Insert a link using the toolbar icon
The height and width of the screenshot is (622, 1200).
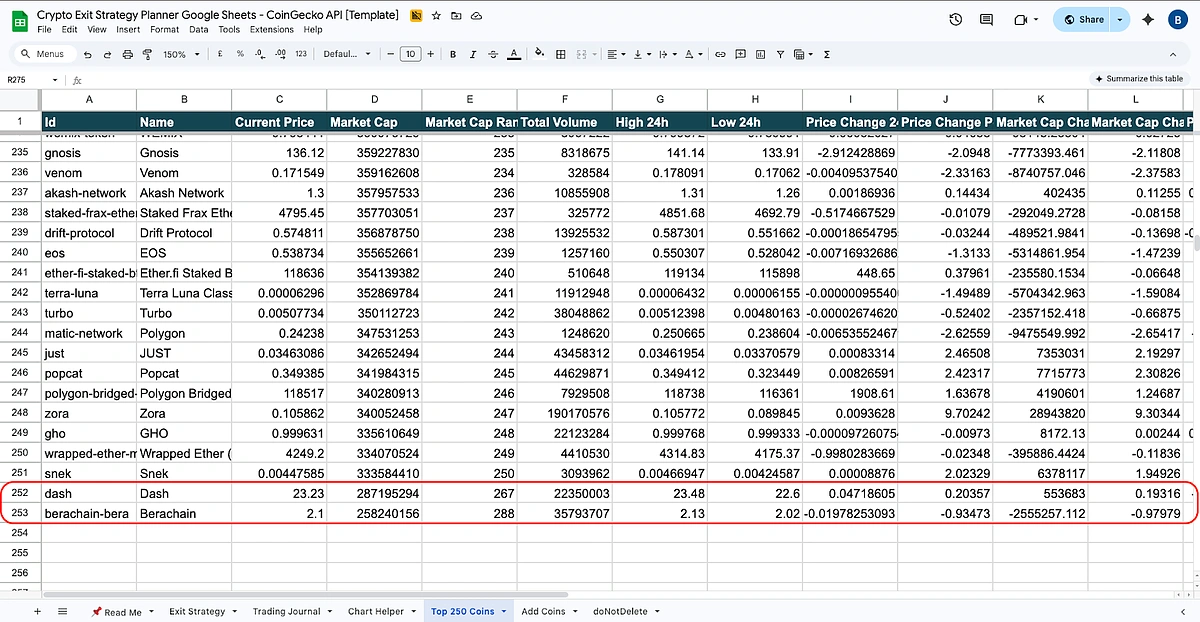[719, 54]
